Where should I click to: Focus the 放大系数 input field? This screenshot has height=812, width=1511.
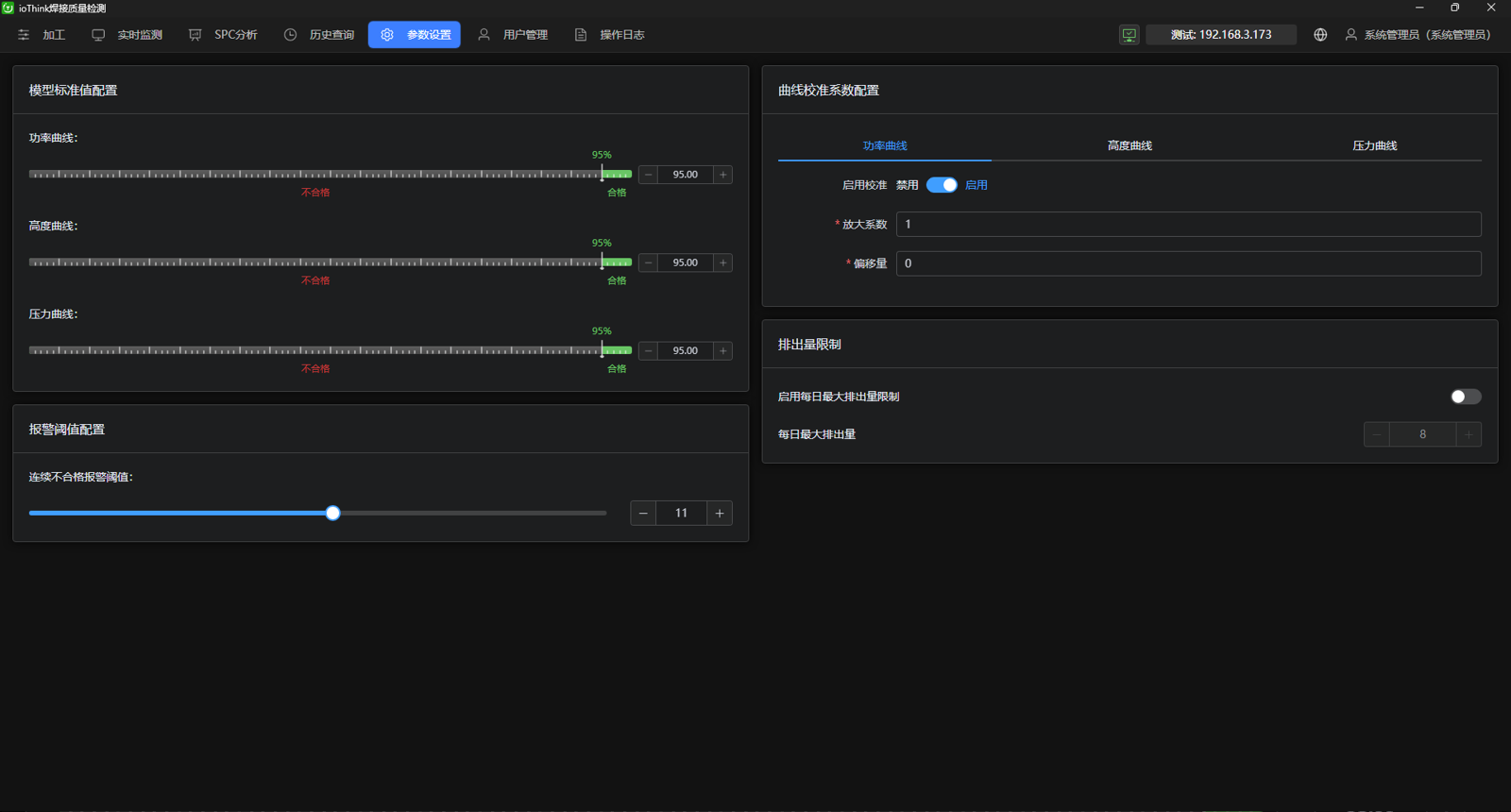tap(1189, 224)
